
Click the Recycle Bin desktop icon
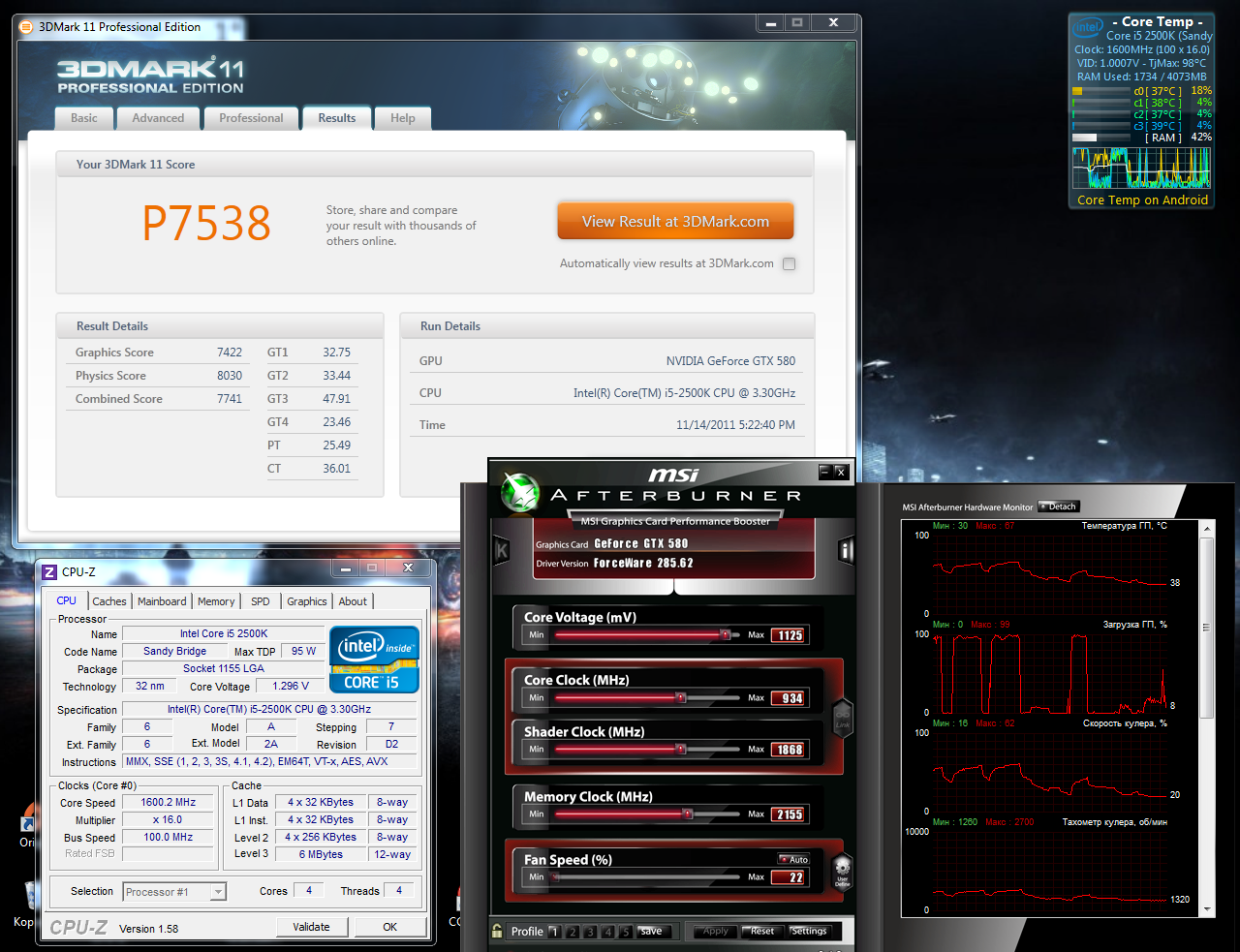click(29, 897)
